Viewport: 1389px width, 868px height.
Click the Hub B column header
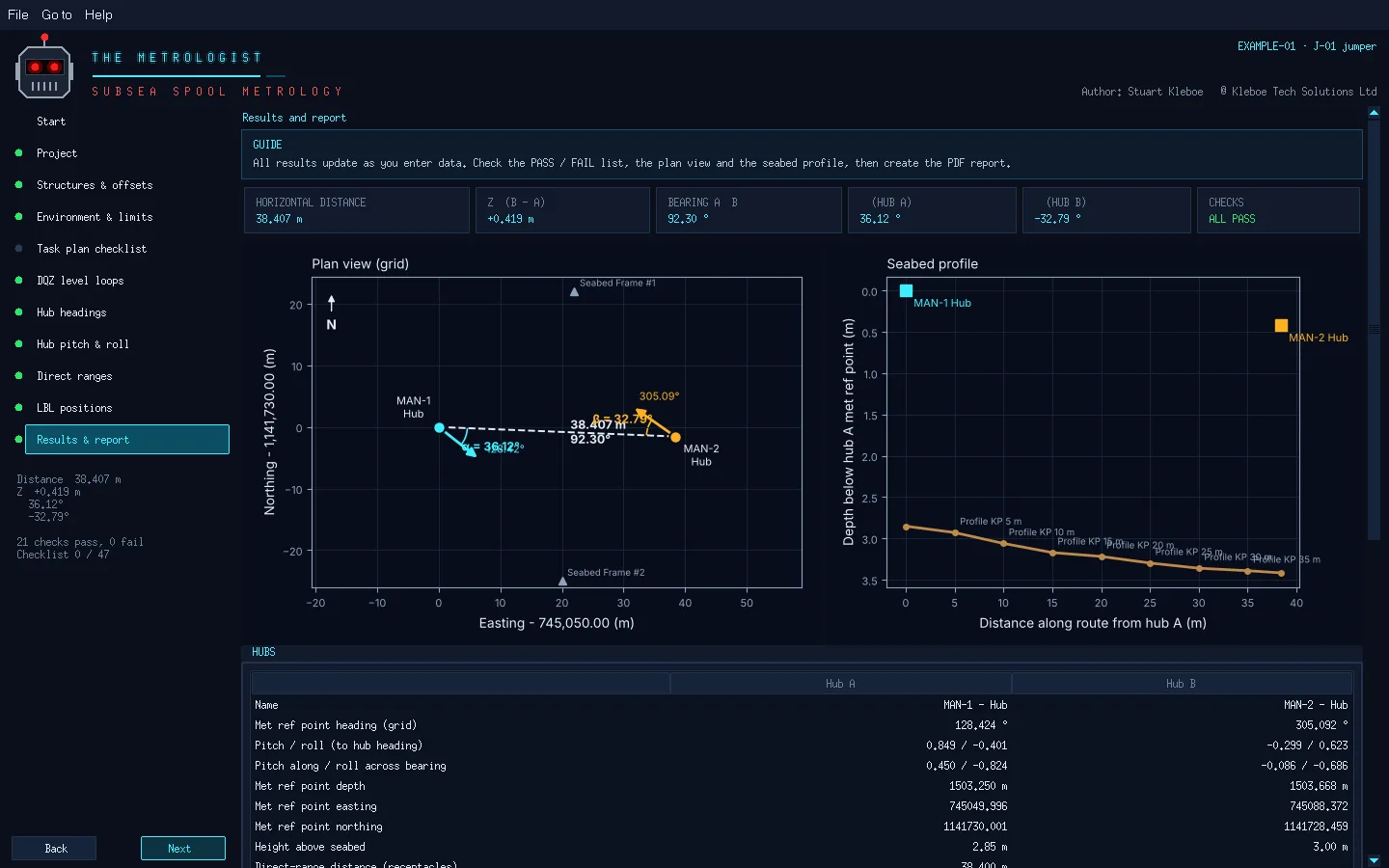point(1181,684)
